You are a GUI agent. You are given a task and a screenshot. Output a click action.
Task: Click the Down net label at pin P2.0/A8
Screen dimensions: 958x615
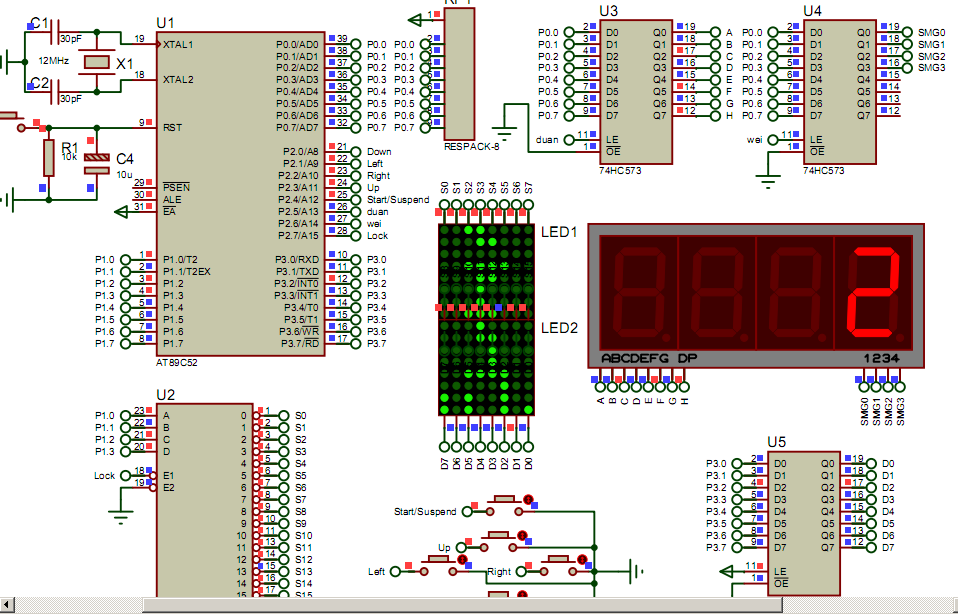(379, 151)
